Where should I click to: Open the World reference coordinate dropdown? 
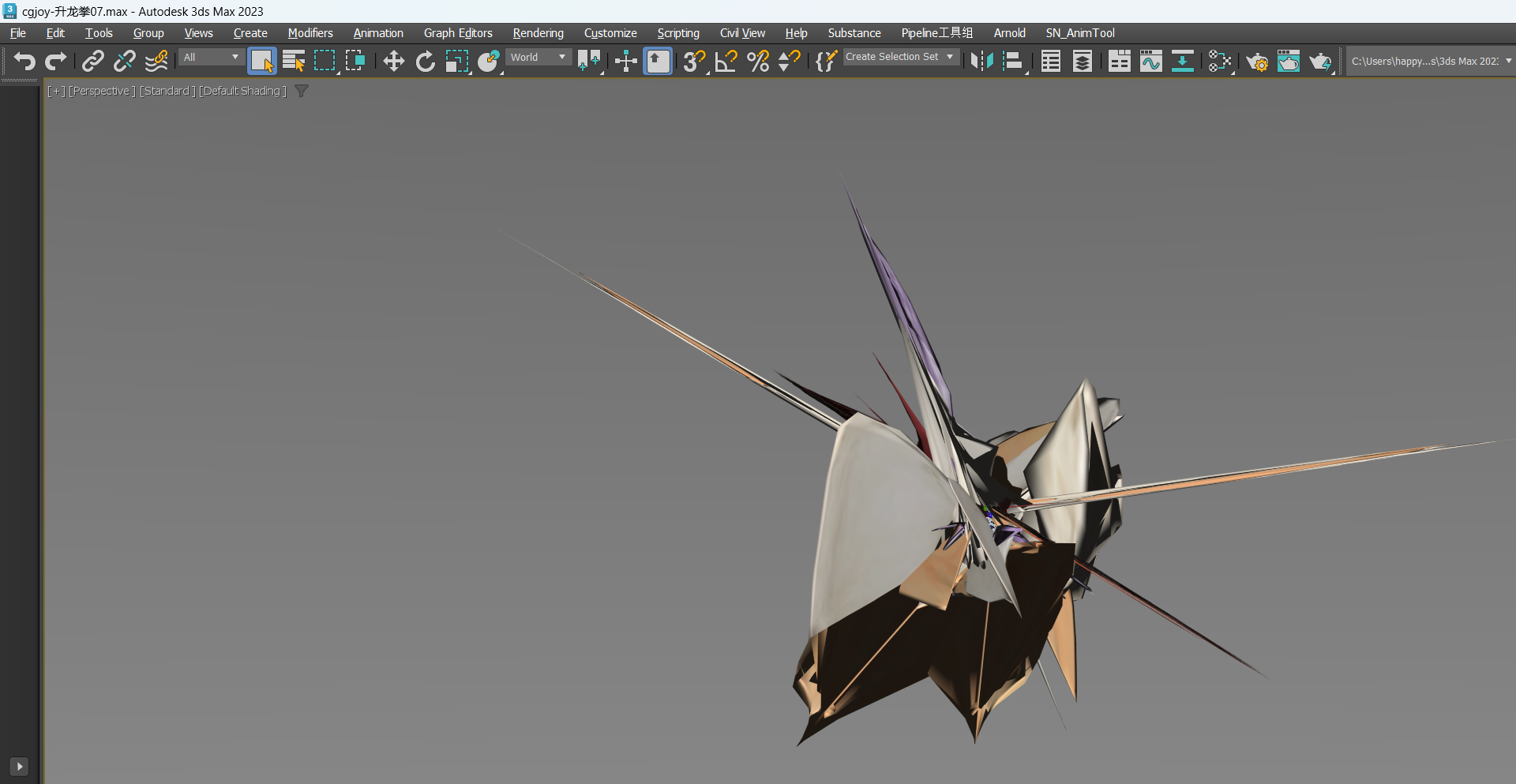click(x=538, y=57)
